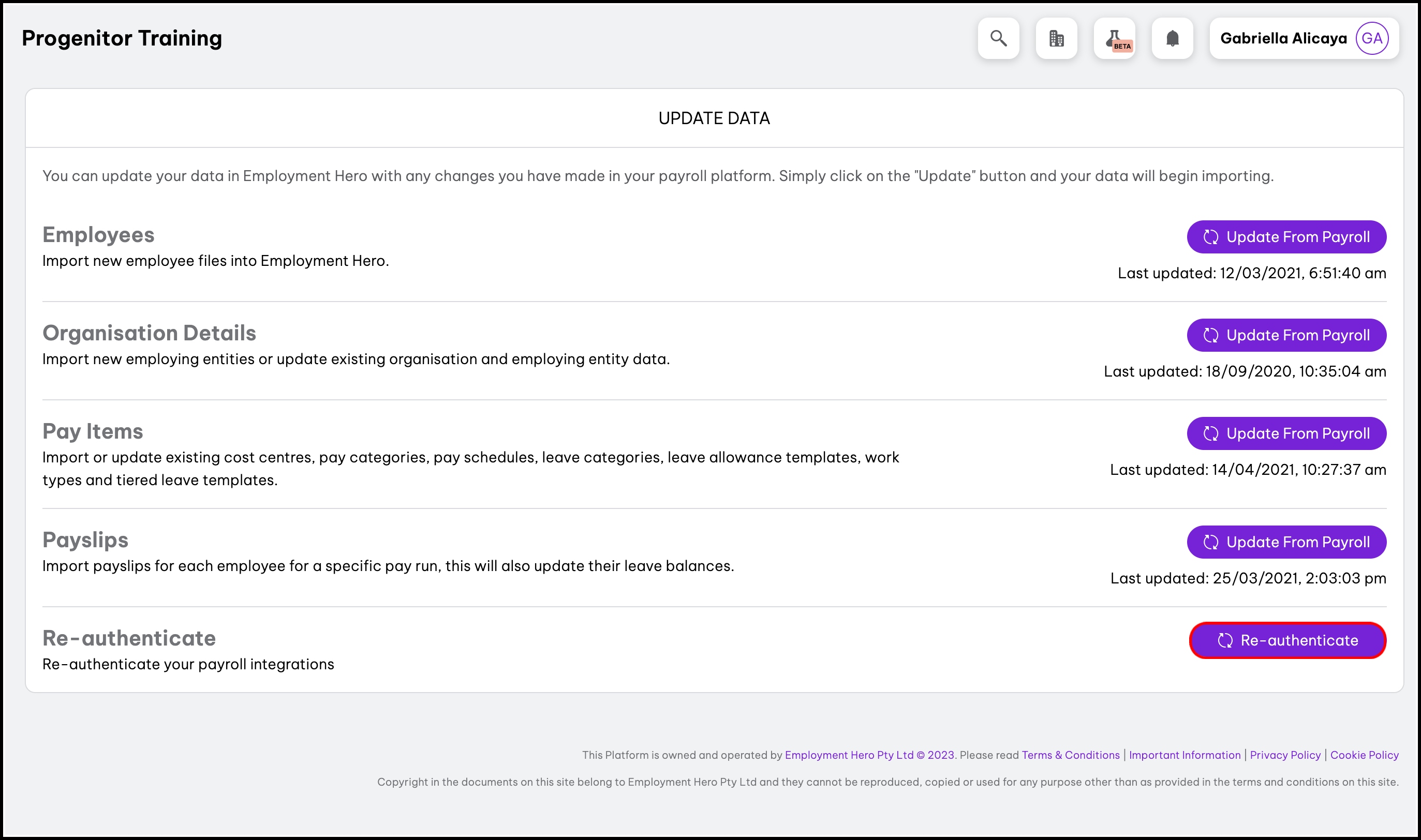The image size is (1421, 840).
Task: Open Cookie Policy link
Action: tap(1365, 755)
